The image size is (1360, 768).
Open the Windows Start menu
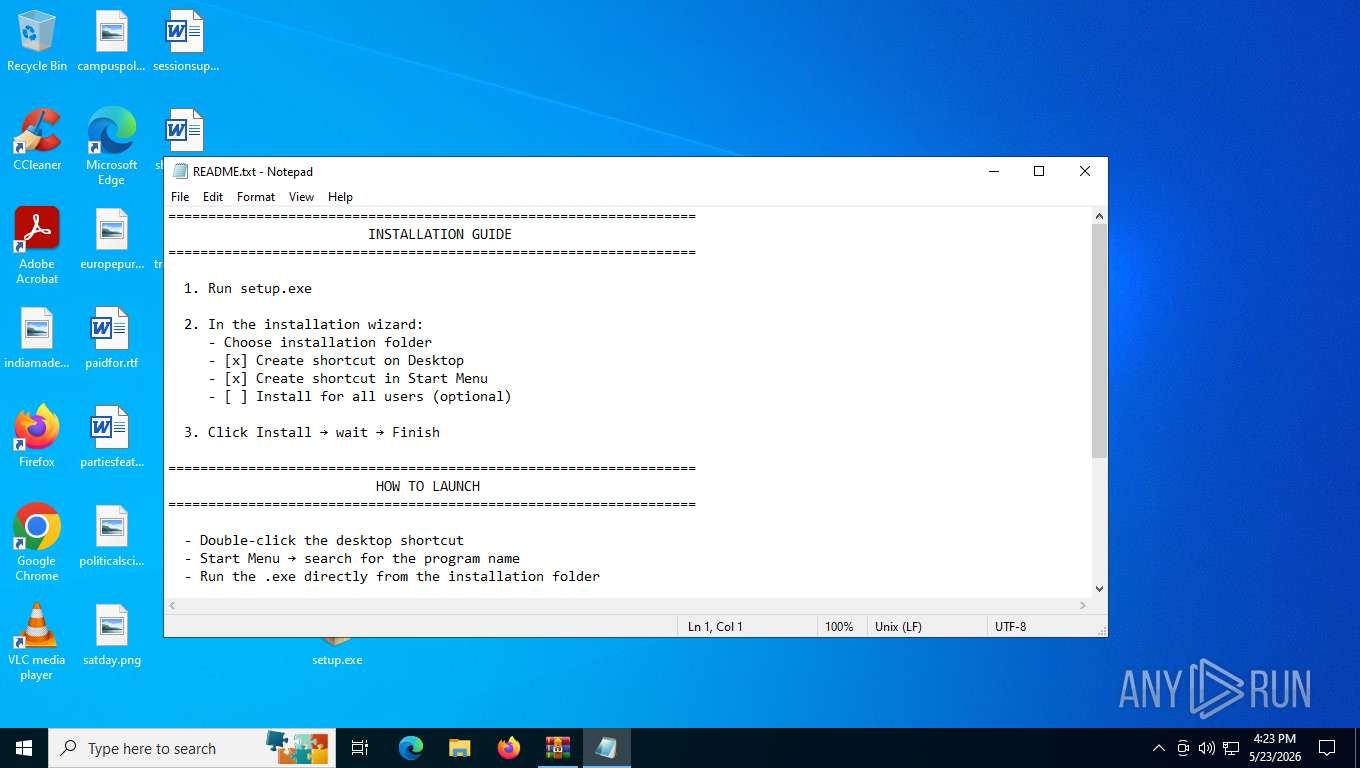[24, 748]
